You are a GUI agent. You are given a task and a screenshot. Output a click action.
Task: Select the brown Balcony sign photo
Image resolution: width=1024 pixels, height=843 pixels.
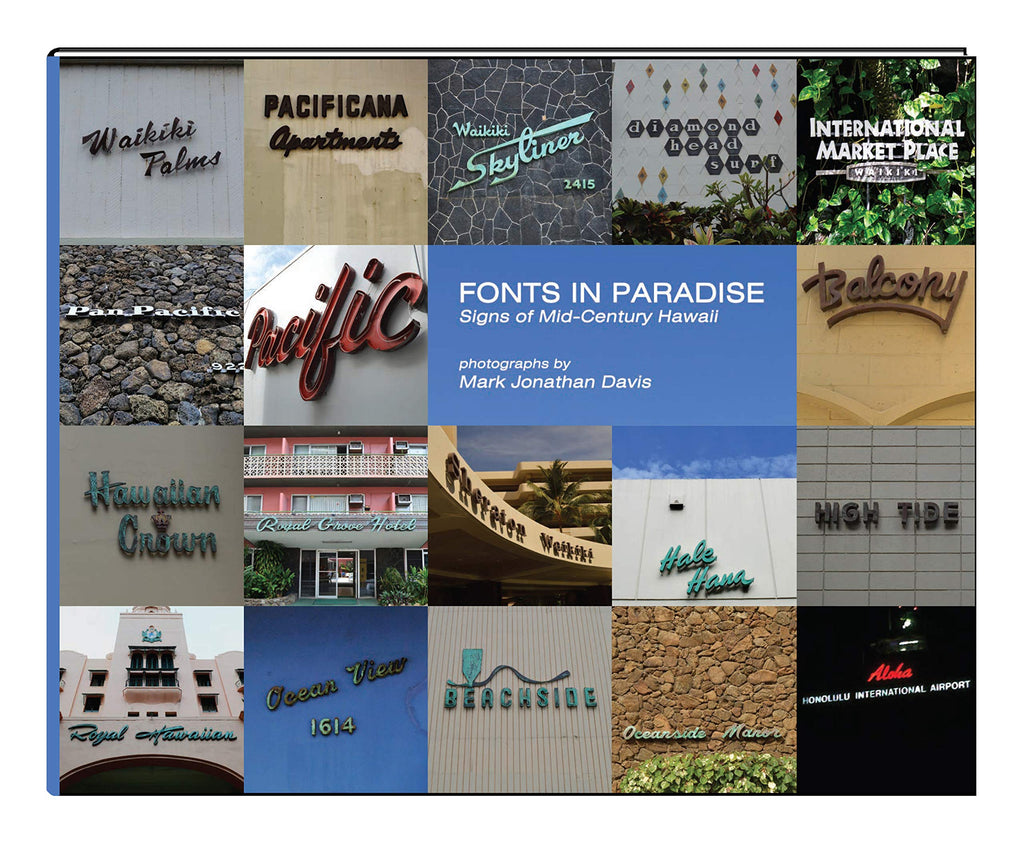886,335
